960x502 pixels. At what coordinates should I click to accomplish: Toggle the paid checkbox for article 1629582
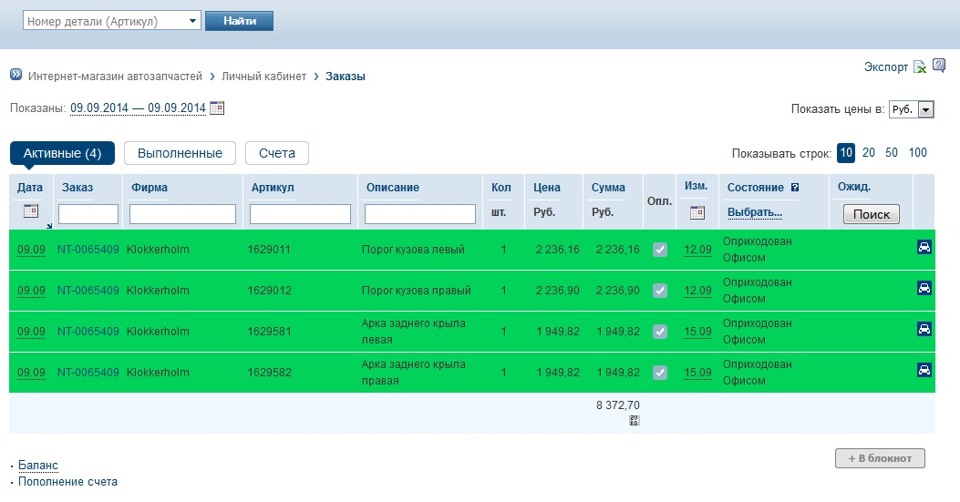pos(659,372)
